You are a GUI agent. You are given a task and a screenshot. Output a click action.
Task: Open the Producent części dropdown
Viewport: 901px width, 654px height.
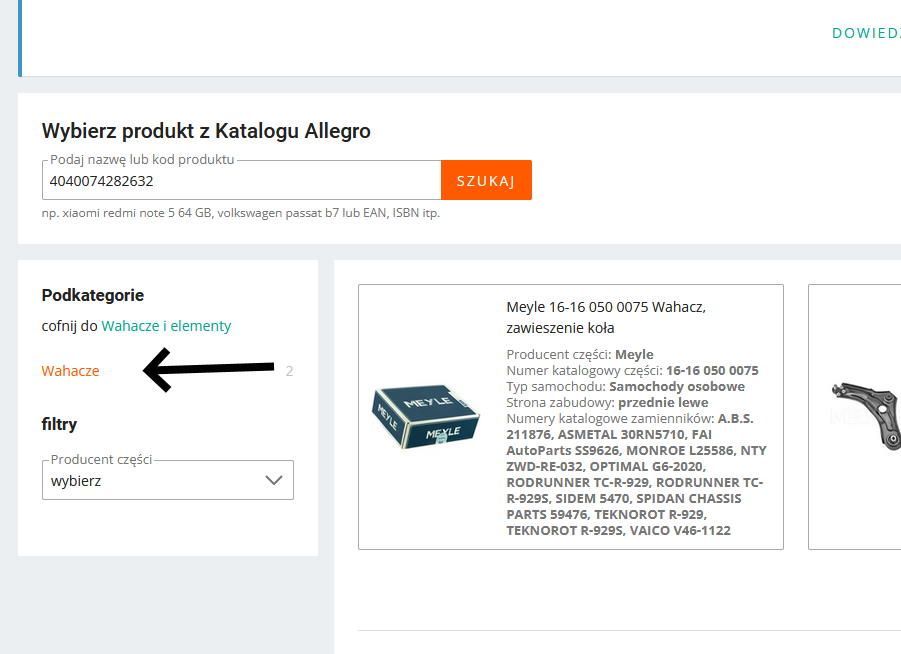click(x=168, y=480)
